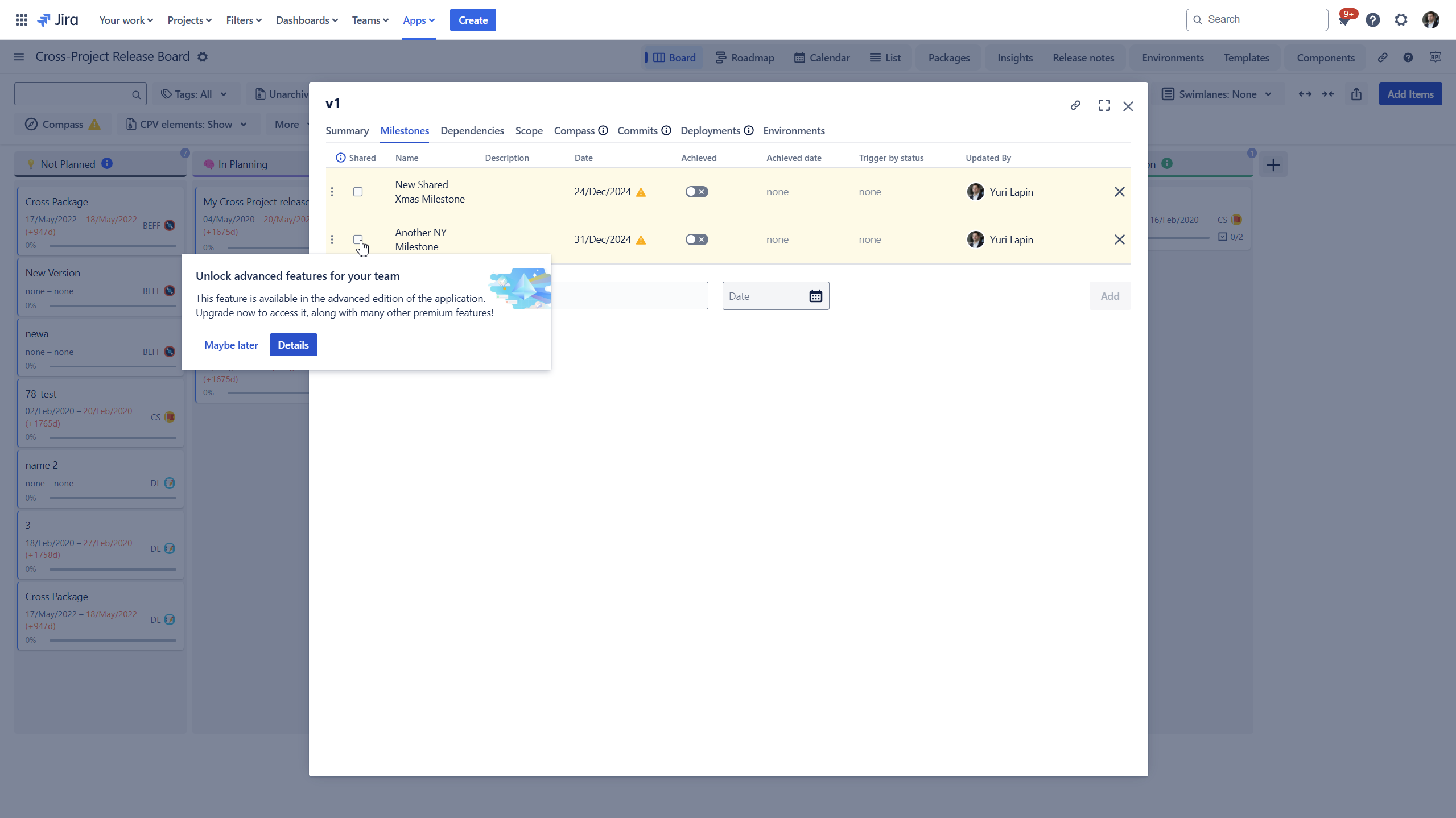Select the New Shared Xmas Milestone checkbox

click(357, 192)
